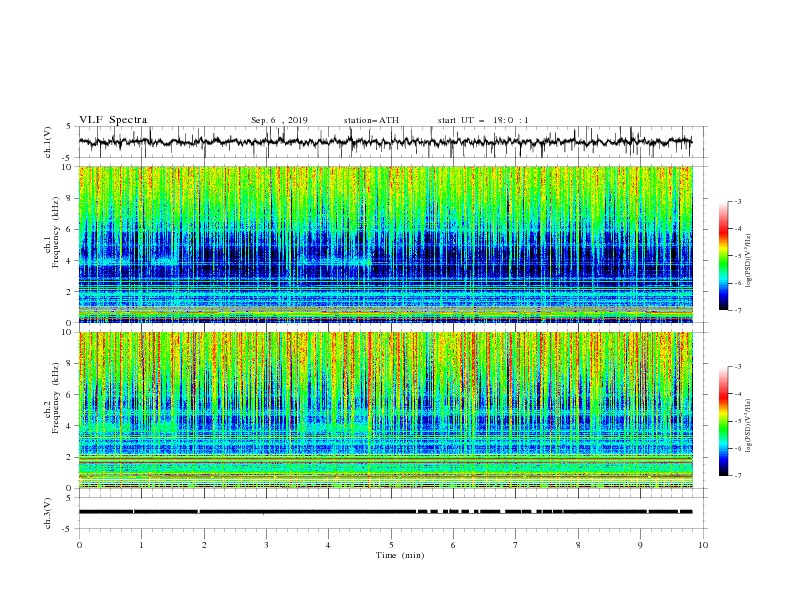Click the '-3' label on ch.1 colorbar

pyautogui.click(x=737, y=201)
